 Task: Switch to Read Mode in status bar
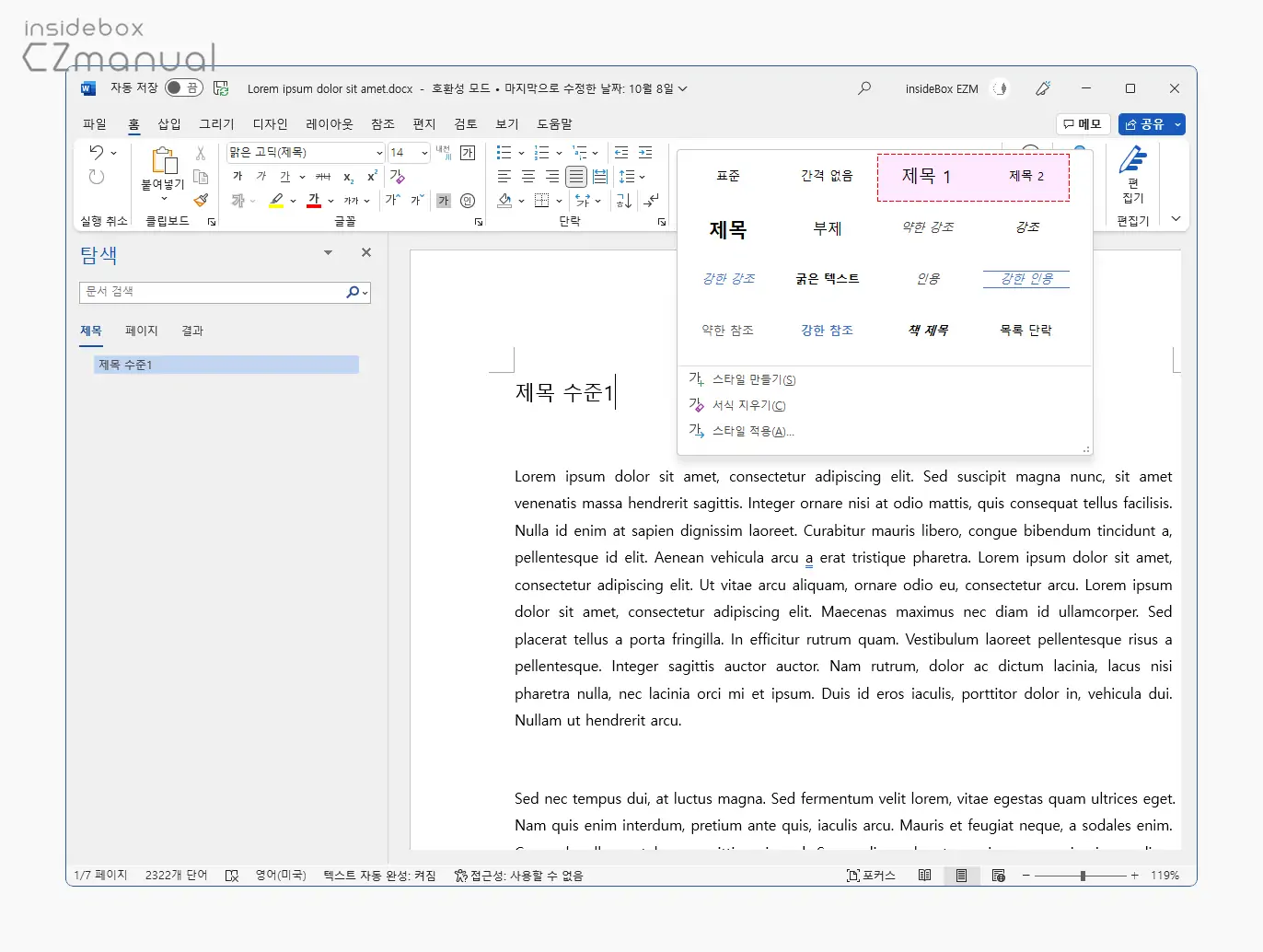pyautogui.click(x=924, y=875)
